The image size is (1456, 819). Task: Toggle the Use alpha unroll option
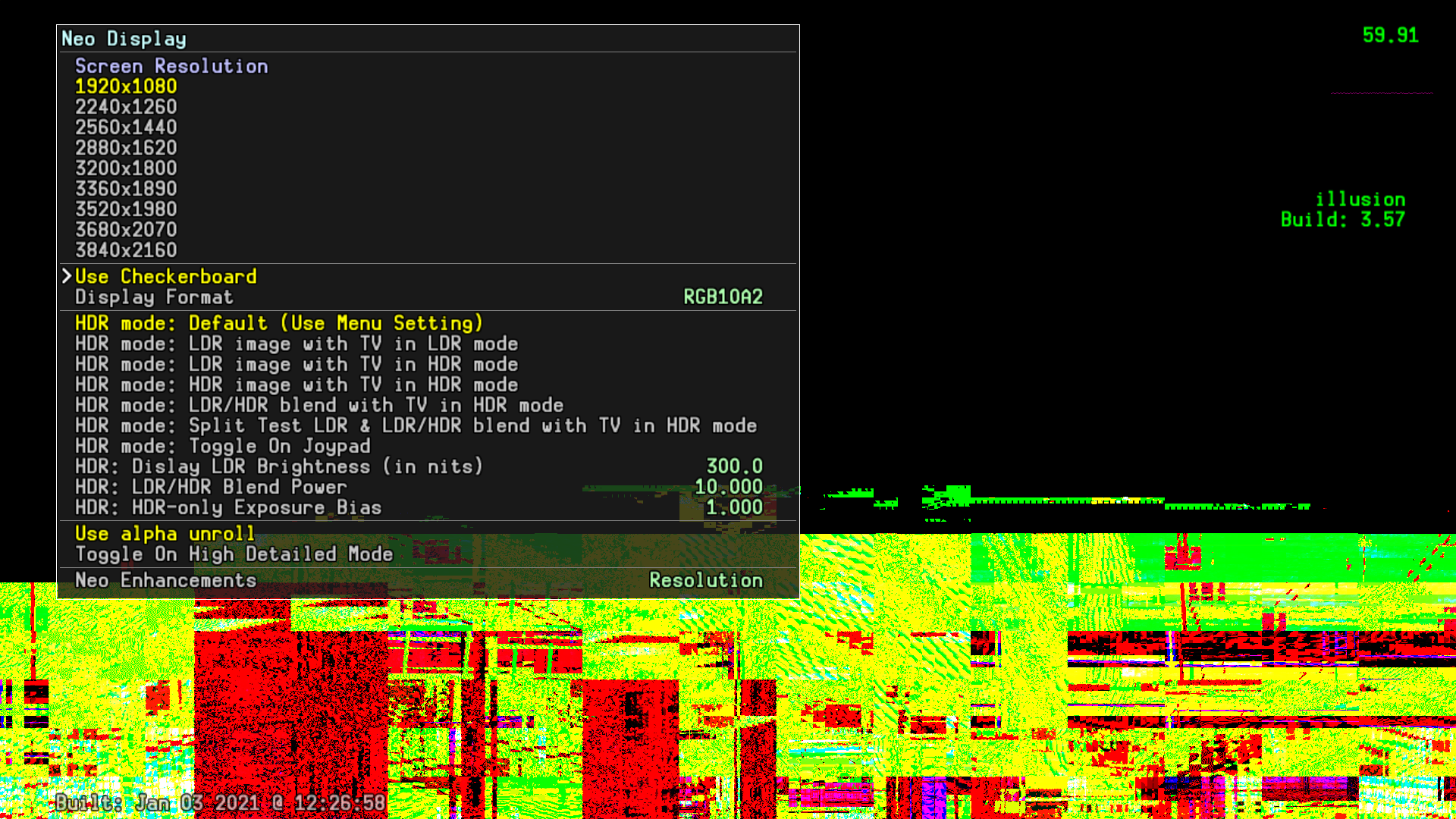click(x=165, y=534)
